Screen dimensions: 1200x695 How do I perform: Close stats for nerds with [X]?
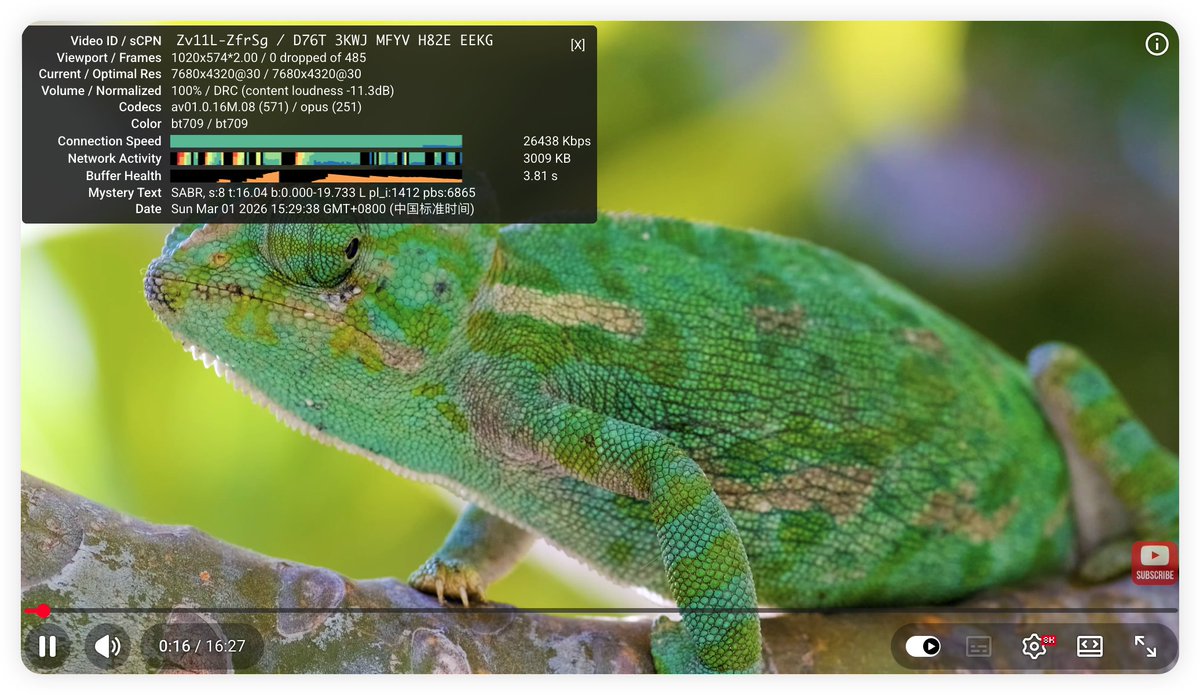578,44
